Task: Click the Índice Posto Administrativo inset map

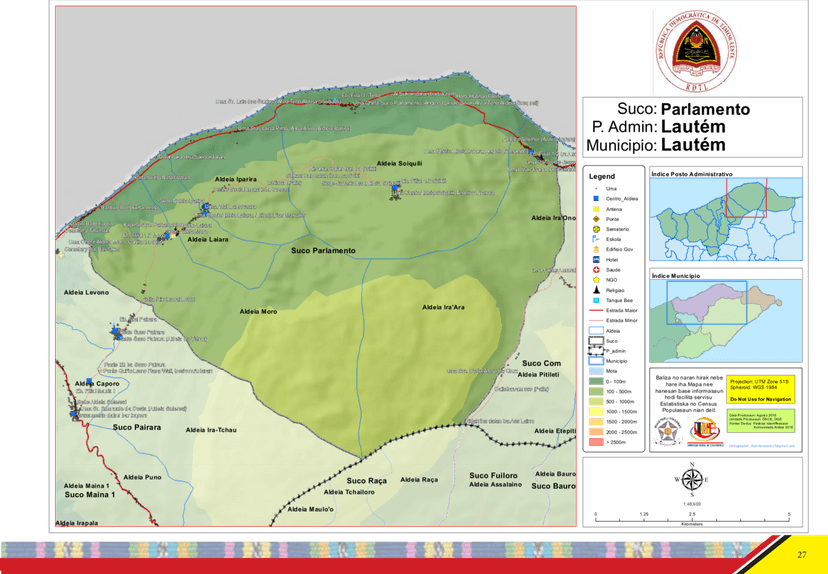Action: point(726,219)
